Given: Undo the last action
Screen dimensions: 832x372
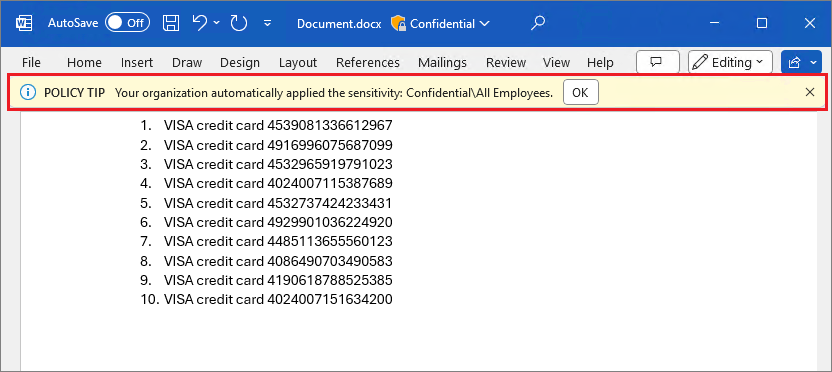Looking at the screenshot, I should (x=200, y=23).
